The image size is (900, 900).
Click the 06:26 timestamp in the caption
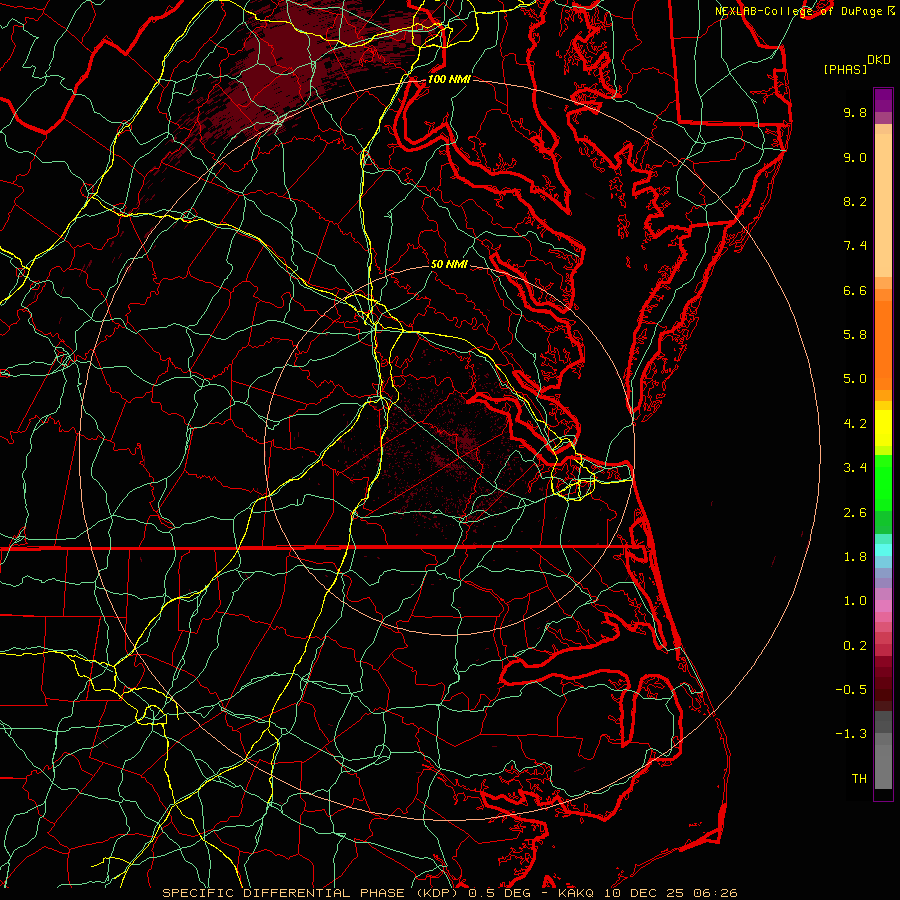715,893
